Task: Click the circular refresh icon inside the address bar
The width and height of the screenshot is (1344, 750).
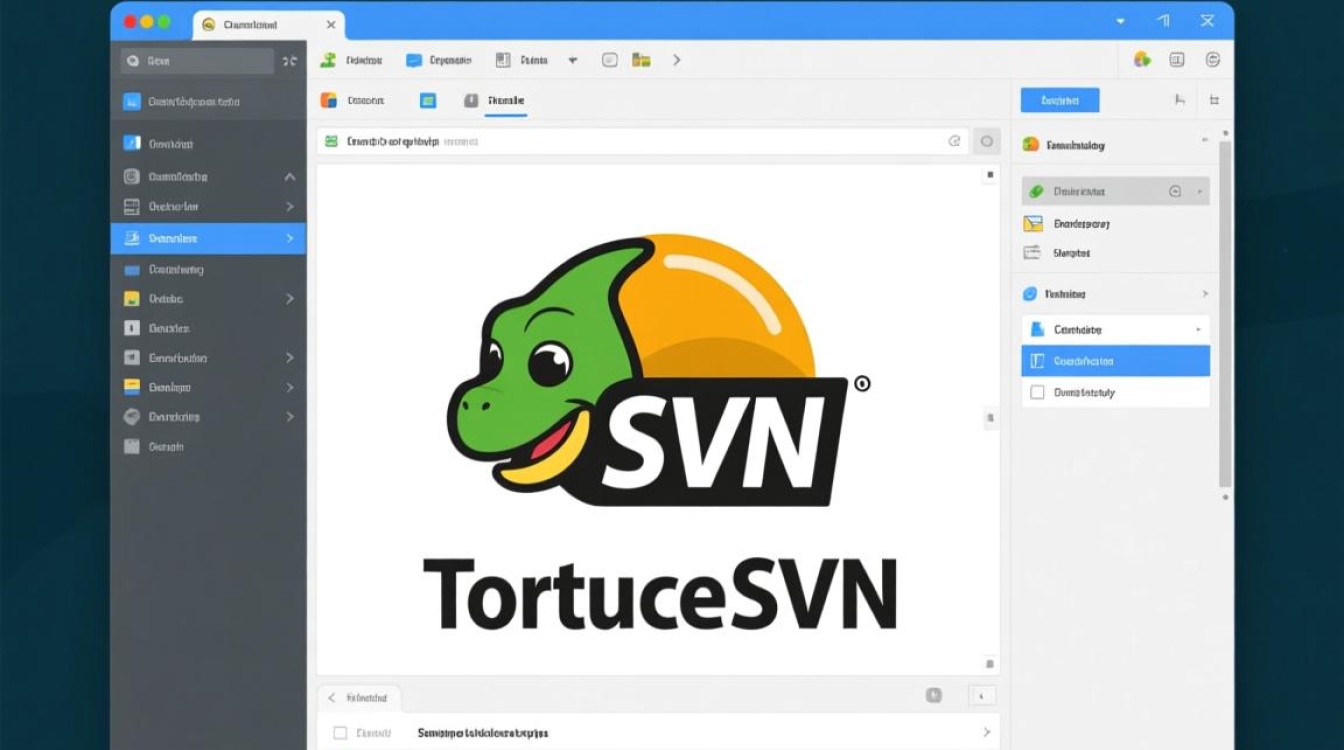Action: 954,141
